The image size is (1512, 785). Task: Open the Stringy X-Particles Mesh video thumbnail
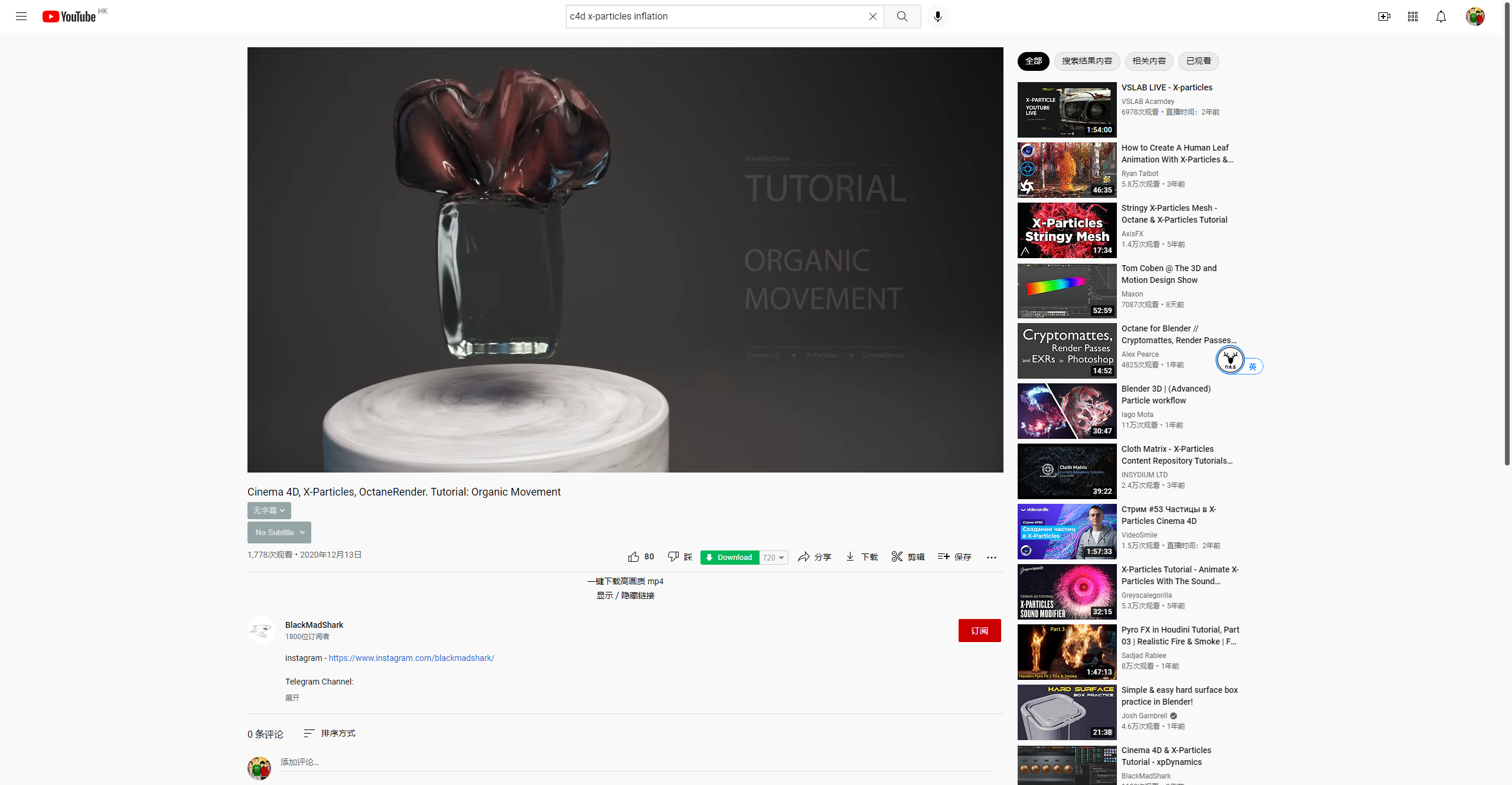pos(1067,230)
